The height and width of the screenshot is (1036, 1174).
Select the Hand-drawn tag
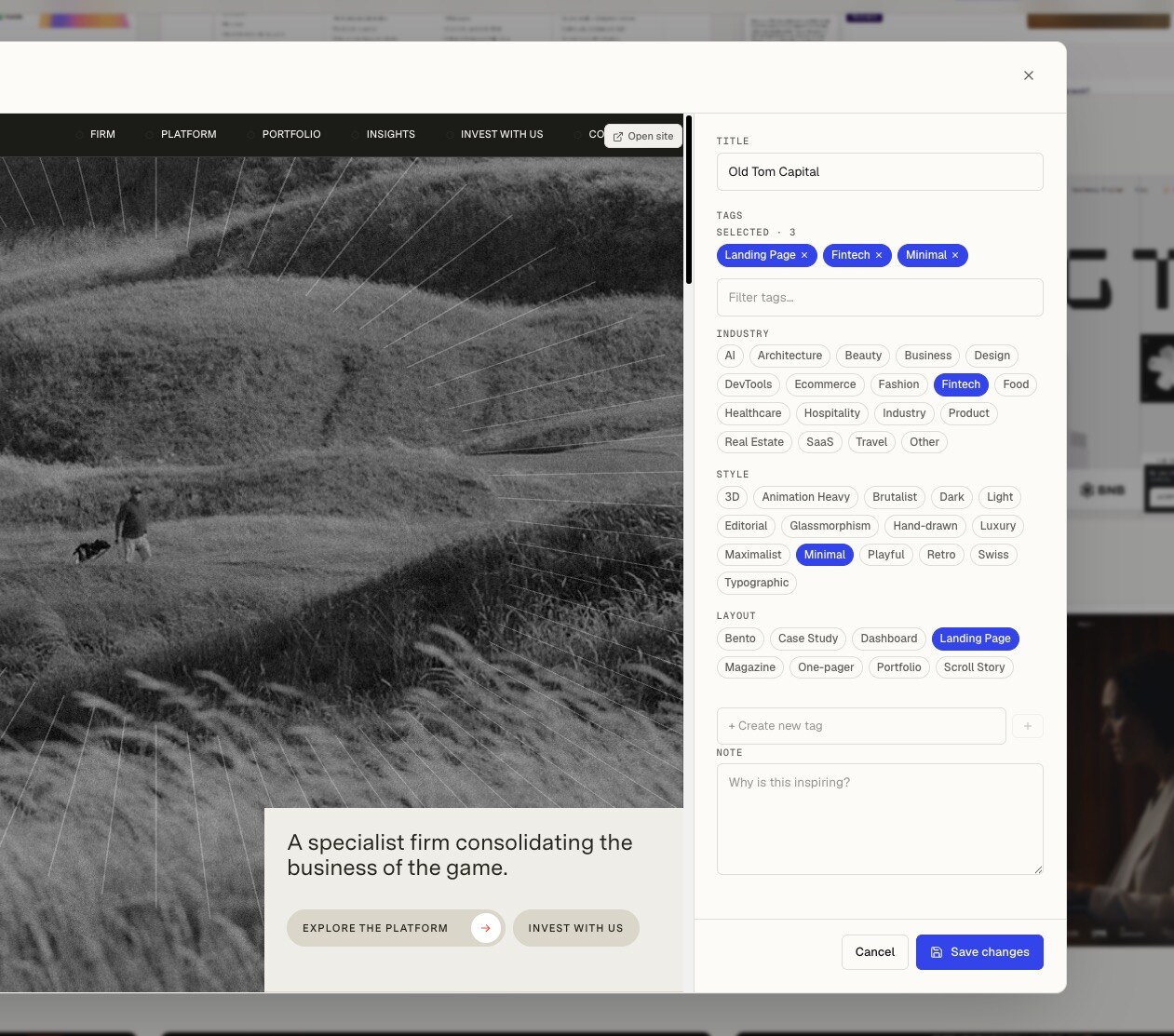pos(925,526)
